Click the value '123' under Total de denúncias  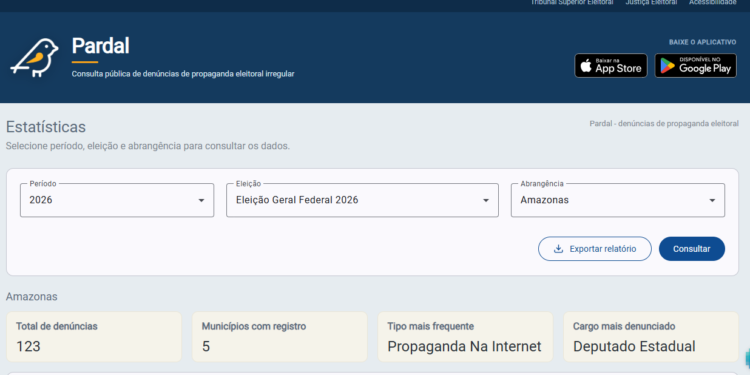(28, 346)
